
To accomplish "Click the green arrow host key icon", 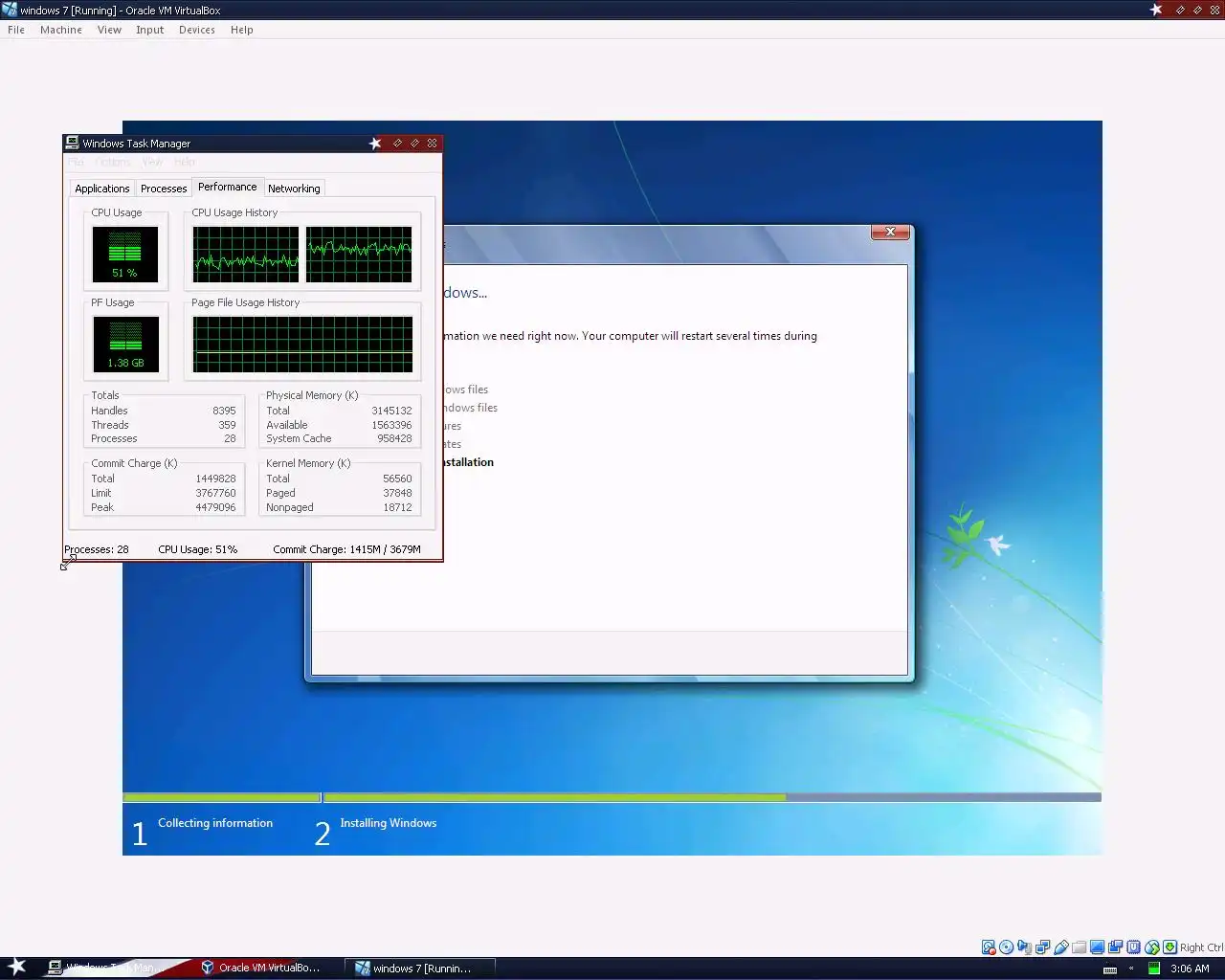I will (1169, 947).
